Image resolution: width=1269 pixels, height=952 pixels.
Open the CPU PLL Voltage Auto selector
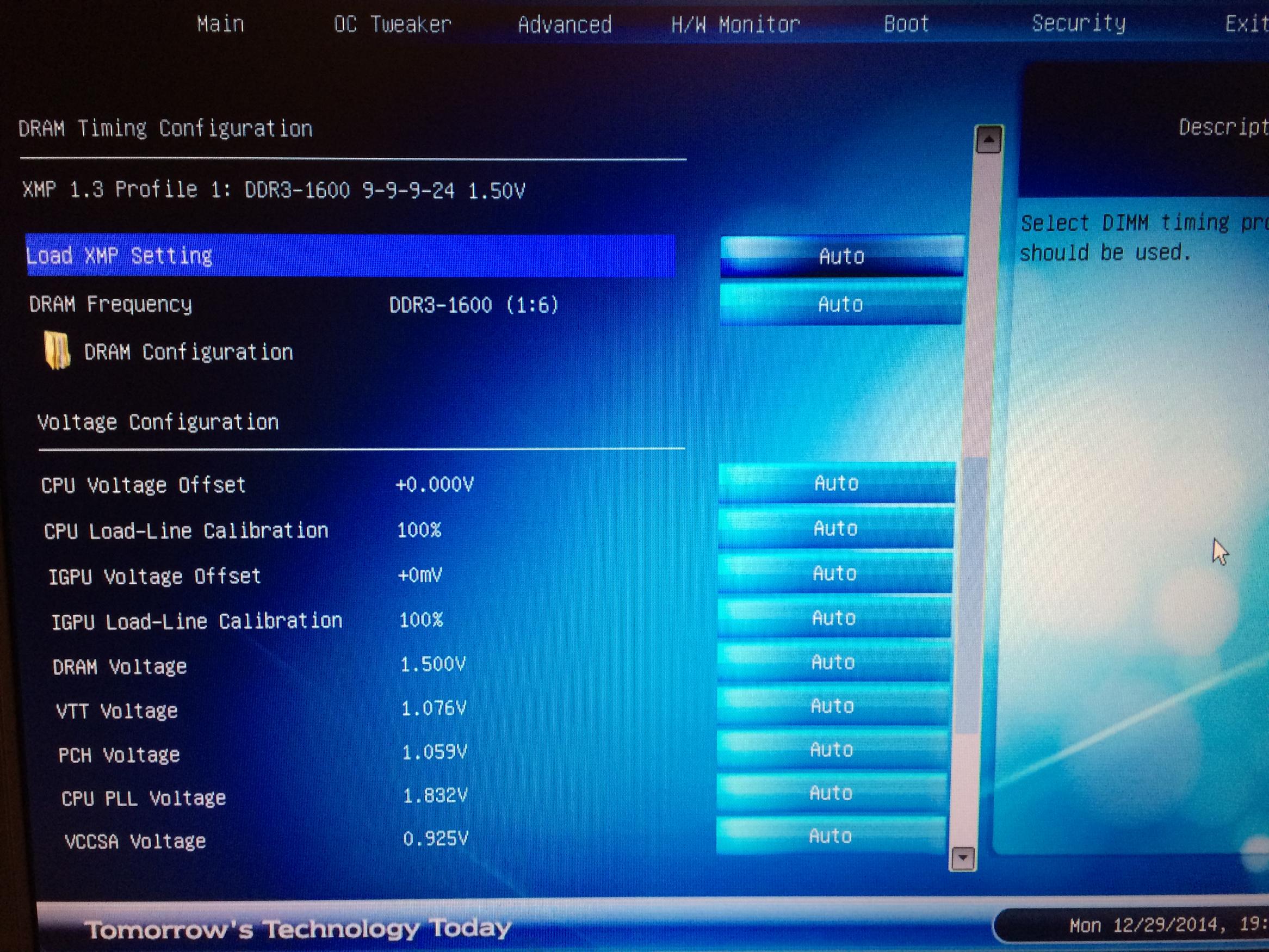tap(831, 793)
